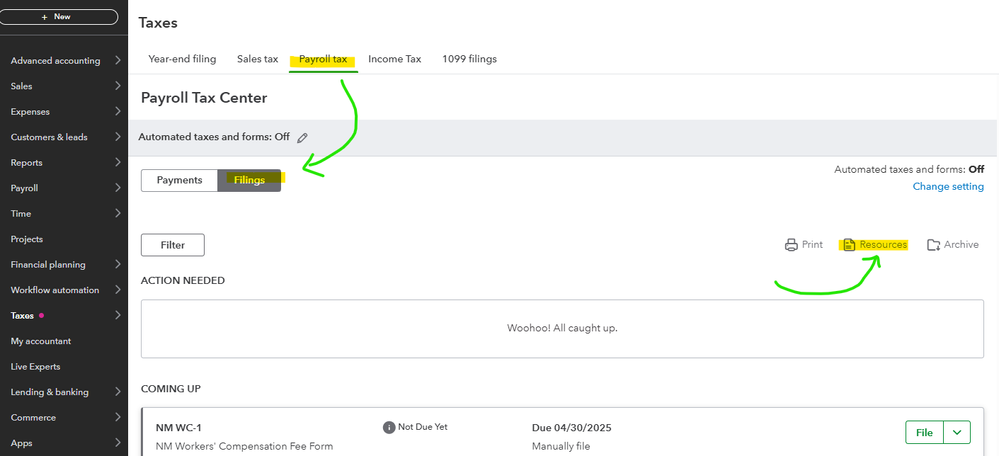Open the Taxes sidebar item
The height and width of the screenshot is (456, 999).
point(22,315)
